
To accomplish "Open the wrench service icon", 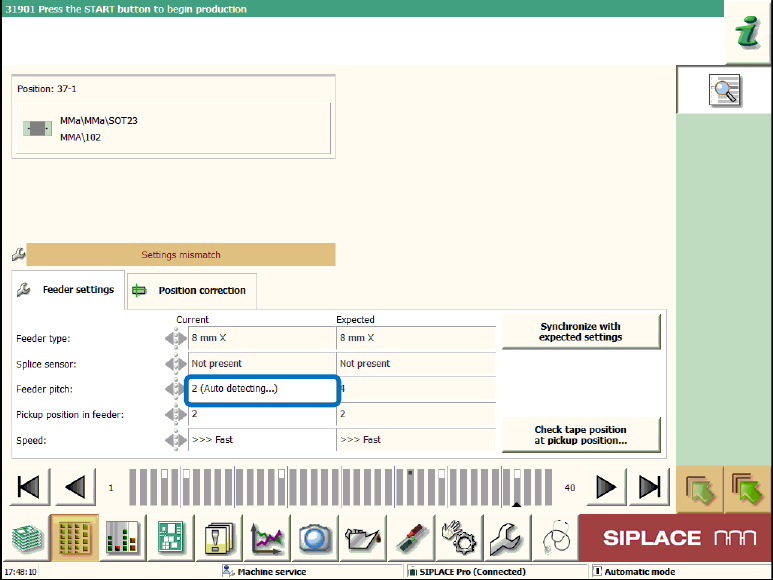I will [x=508, y=538].
